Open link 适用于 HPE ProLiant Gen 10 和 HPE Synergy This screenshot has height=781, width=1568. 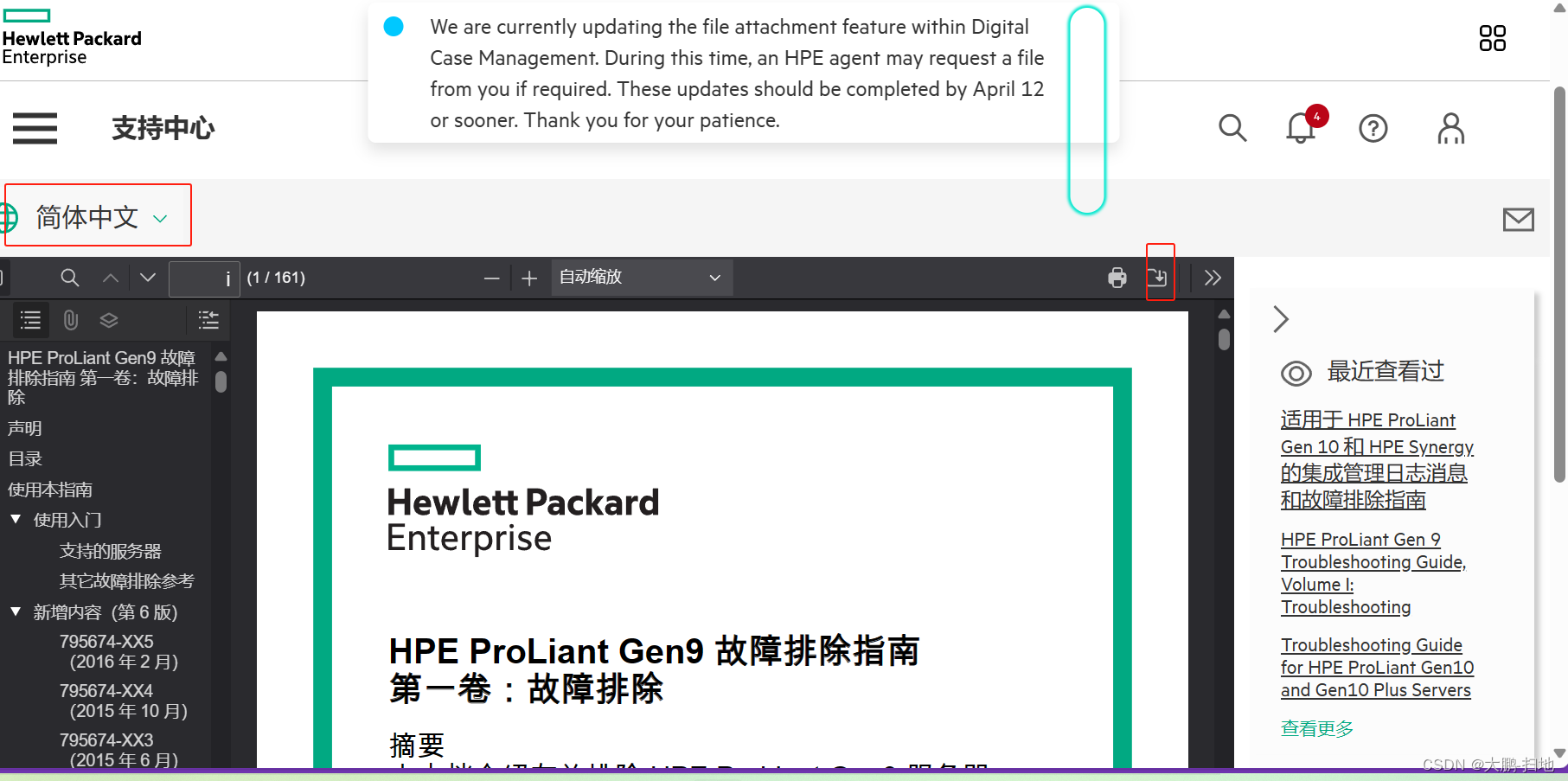[1377, 460]
